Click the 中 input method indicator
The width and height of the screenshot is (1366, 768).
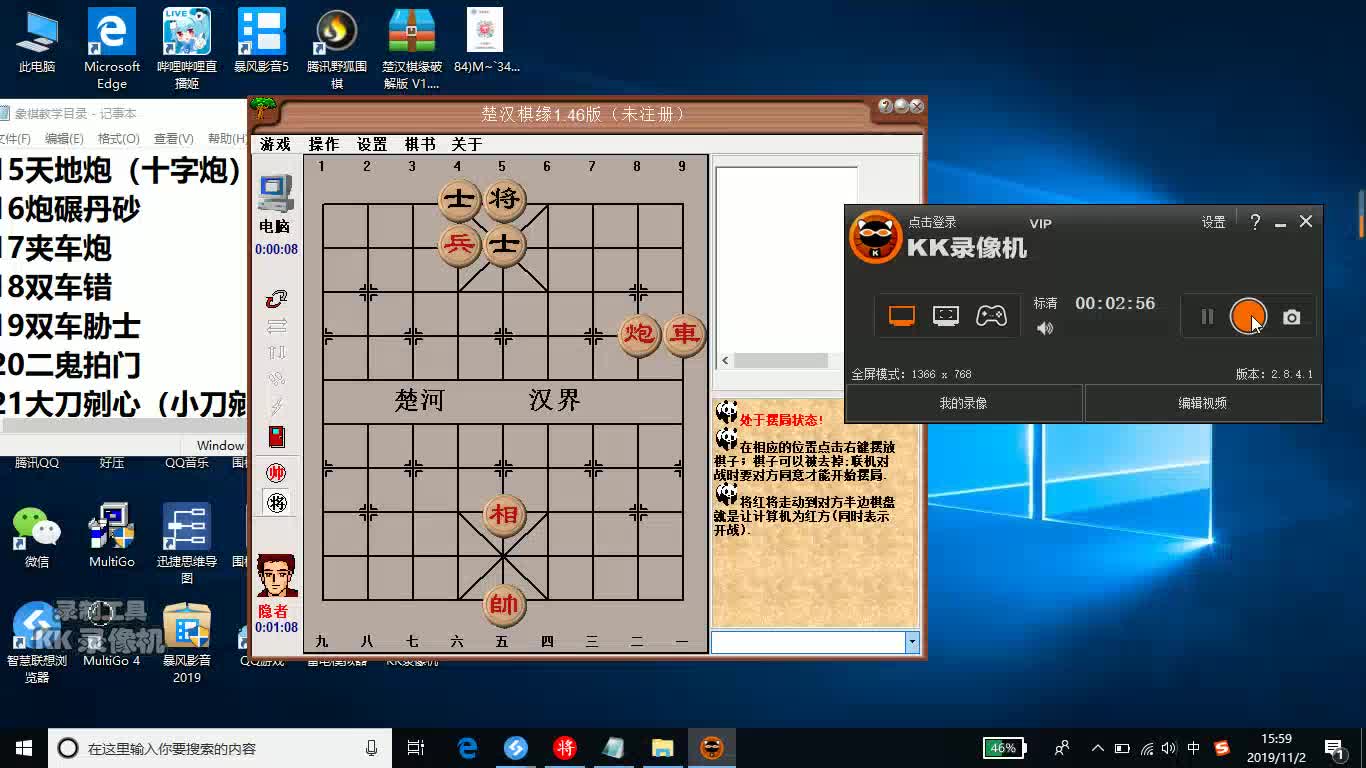(1194, 748)
